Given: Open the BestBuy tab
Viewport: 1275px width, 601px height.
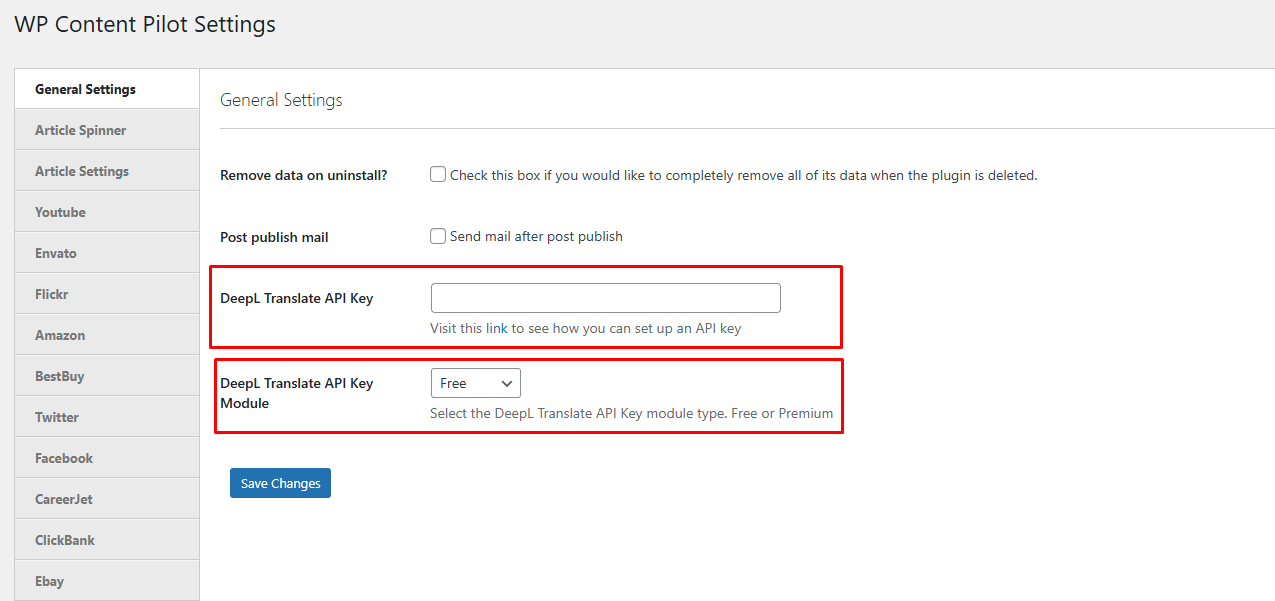Looking at the screenshot, I should 107,376.
